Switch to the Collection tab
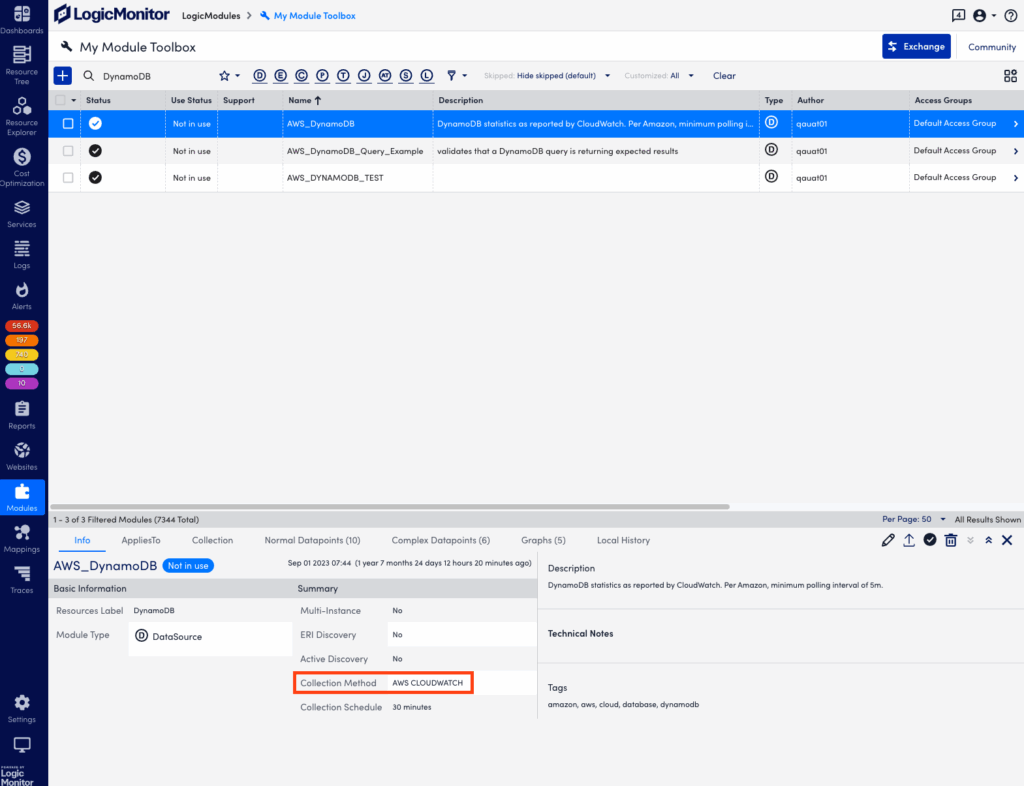1024x786 pixels. point(212,541)
